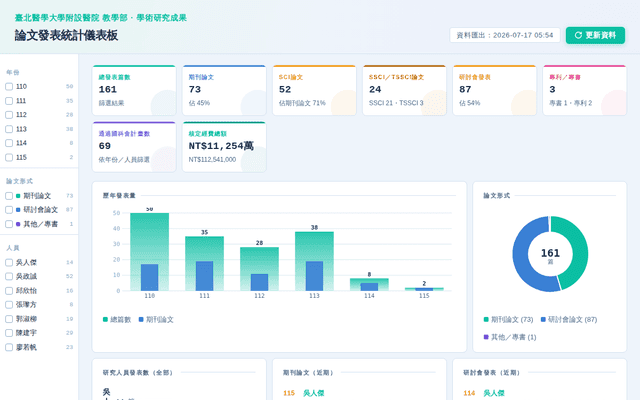The width and height of the screenshot is (640, 400).
Task: Click the 資料匯出 timestamp box
Action: (x=504, y=35)
